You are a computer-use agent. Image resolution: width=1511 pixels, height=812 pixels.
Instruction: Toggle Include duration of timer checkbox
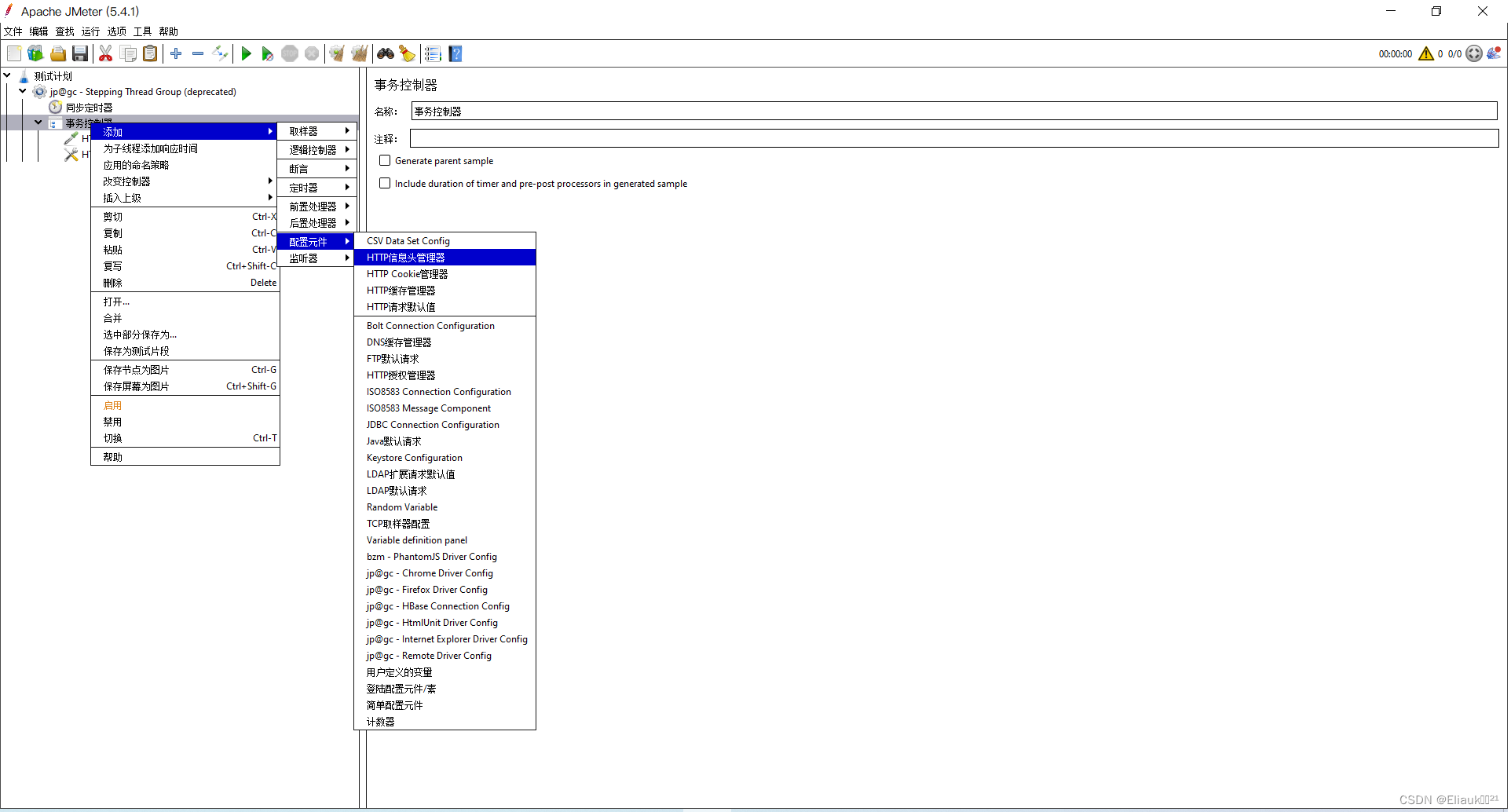click(x=385, y=183)
